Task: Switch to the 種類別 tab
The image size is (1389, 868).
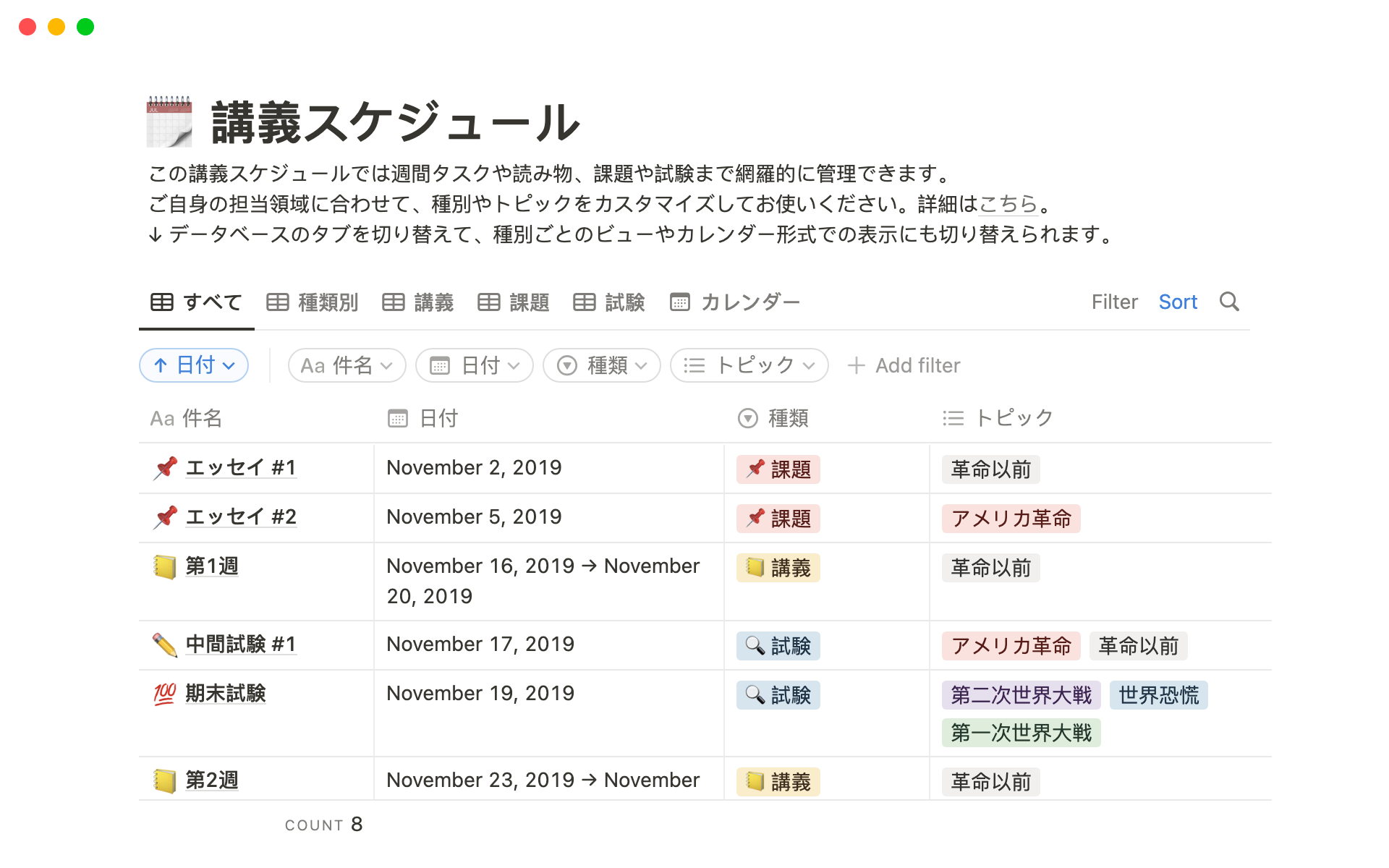Action: tap(313, 302)
